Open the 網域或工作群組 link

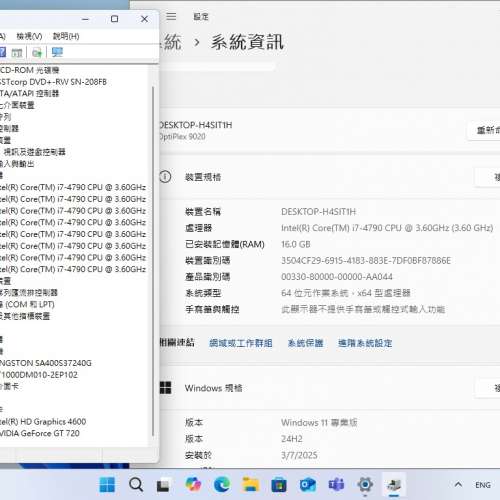coord(241,343)
